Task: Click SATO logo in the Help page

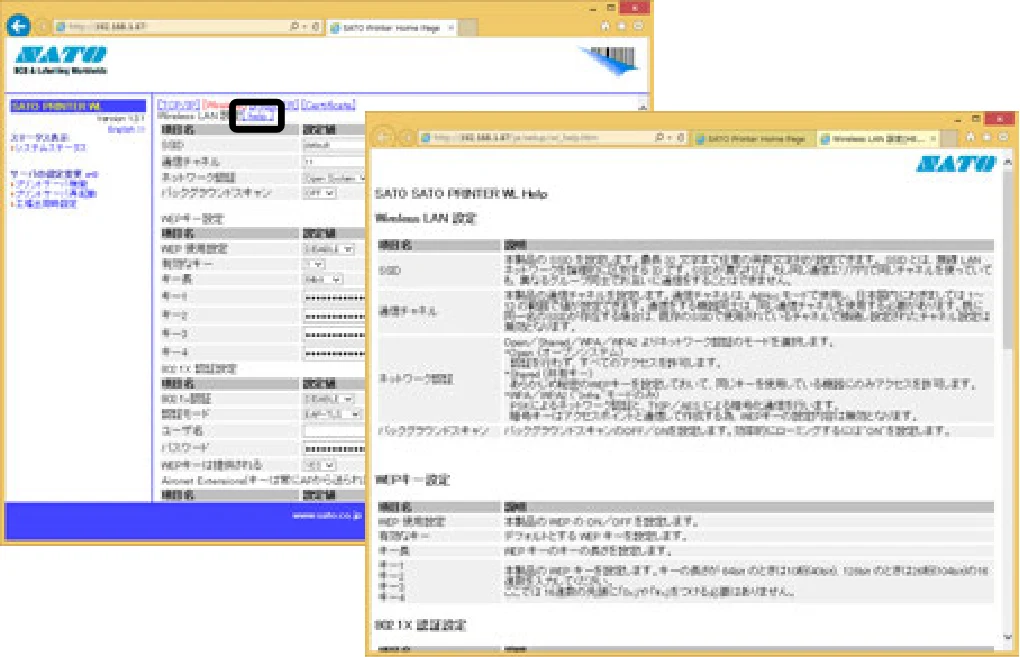Action: tap(956, 163)
